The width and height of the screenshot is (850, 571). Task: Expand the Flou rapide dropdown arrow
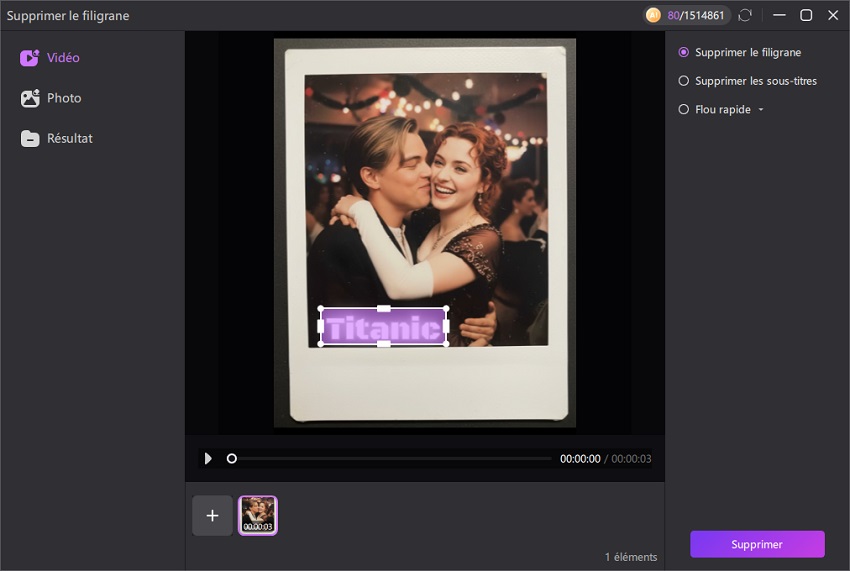761,110
